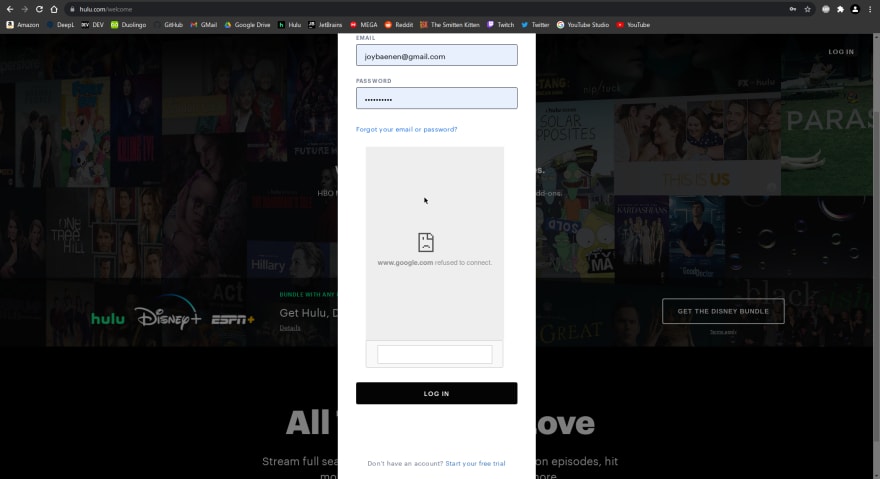Open Chrome three-dot menu

870,9
